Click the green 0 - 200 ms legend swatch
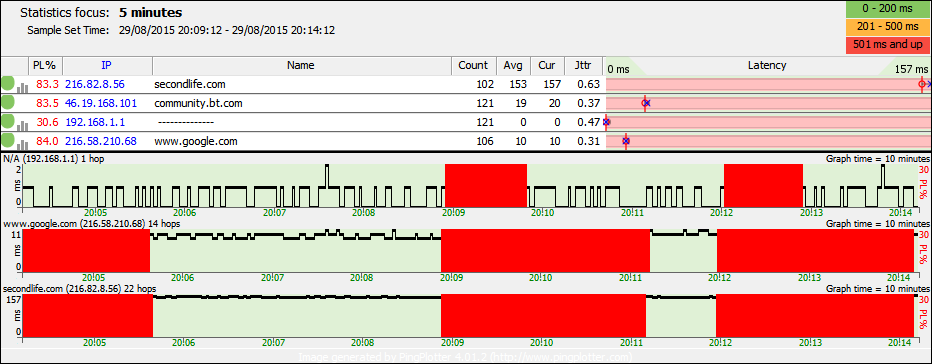 887,10
